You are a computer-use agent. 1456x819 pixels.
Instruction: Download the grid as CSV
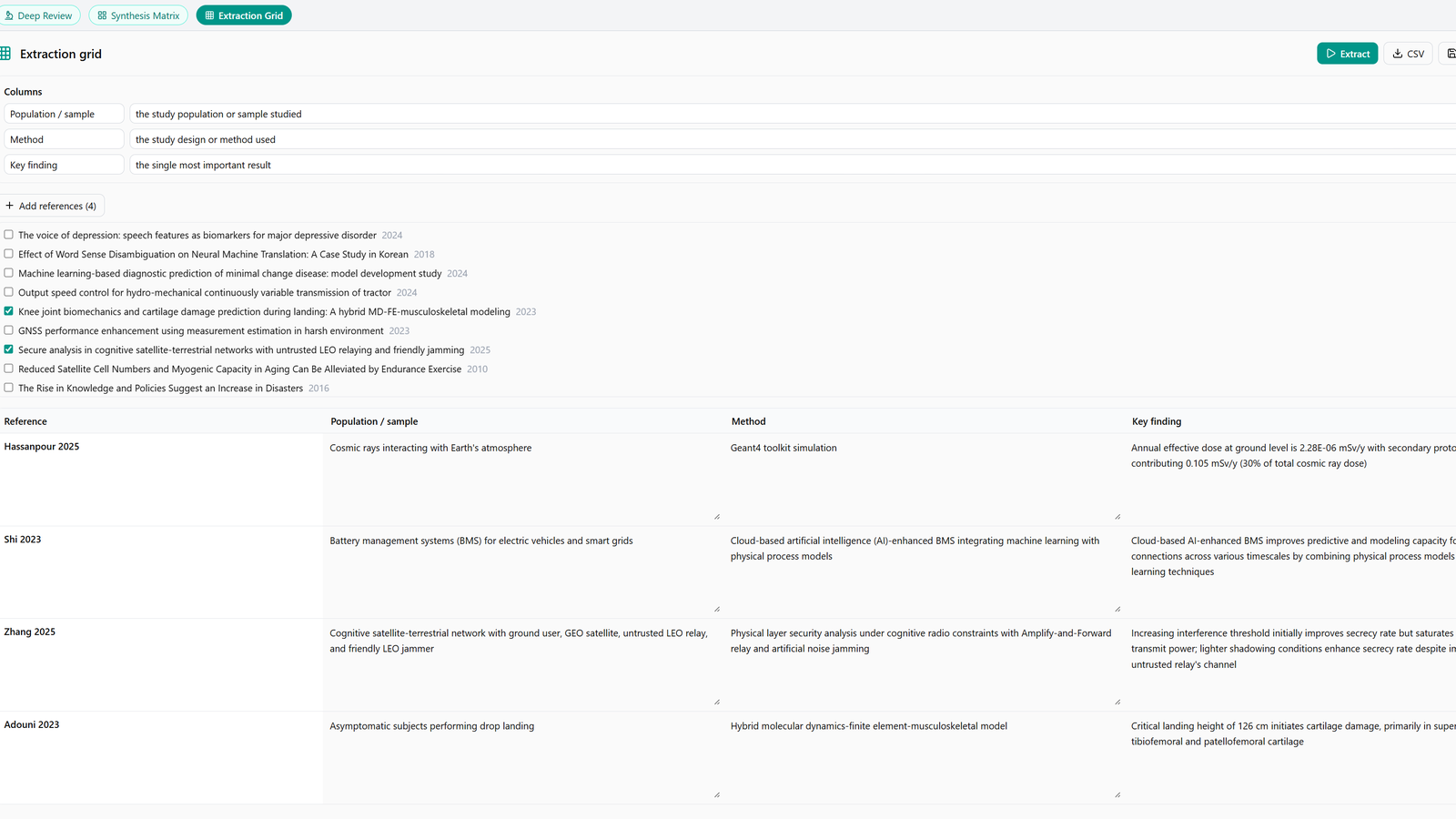(x=1408, y=54)
